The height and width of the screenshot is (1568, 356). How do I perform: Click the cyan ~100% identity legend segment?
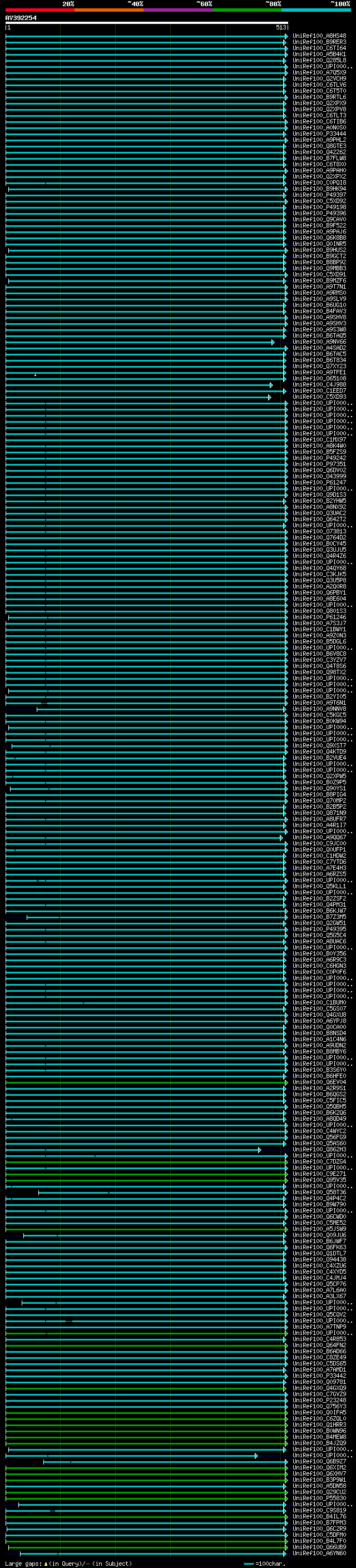pos(316,10)
